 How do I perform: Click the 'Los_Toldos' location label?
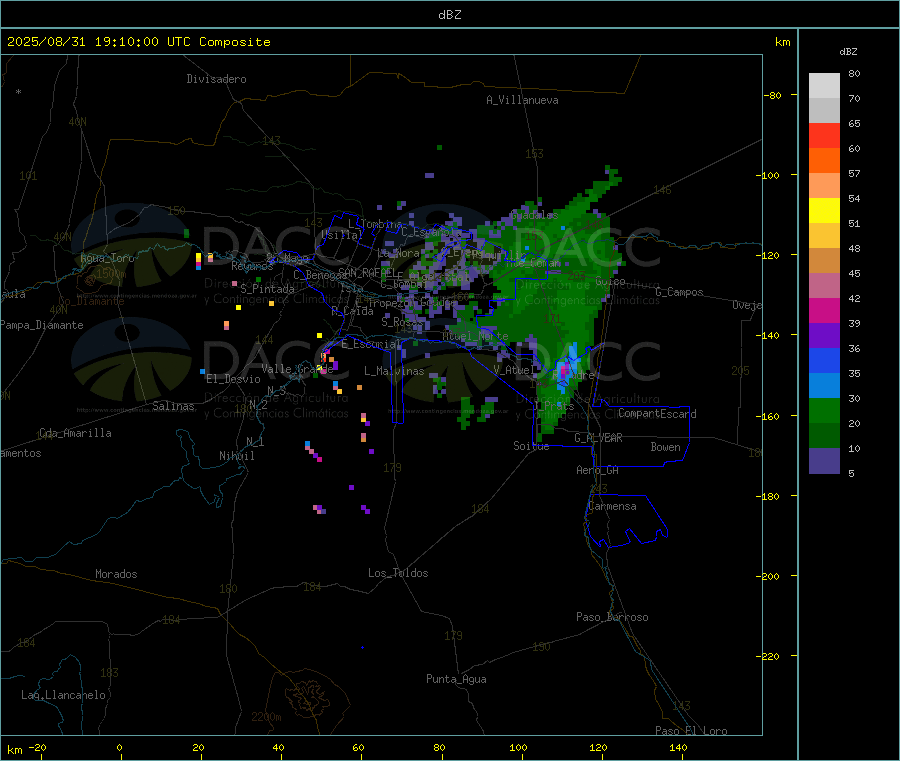coord(398,573)
